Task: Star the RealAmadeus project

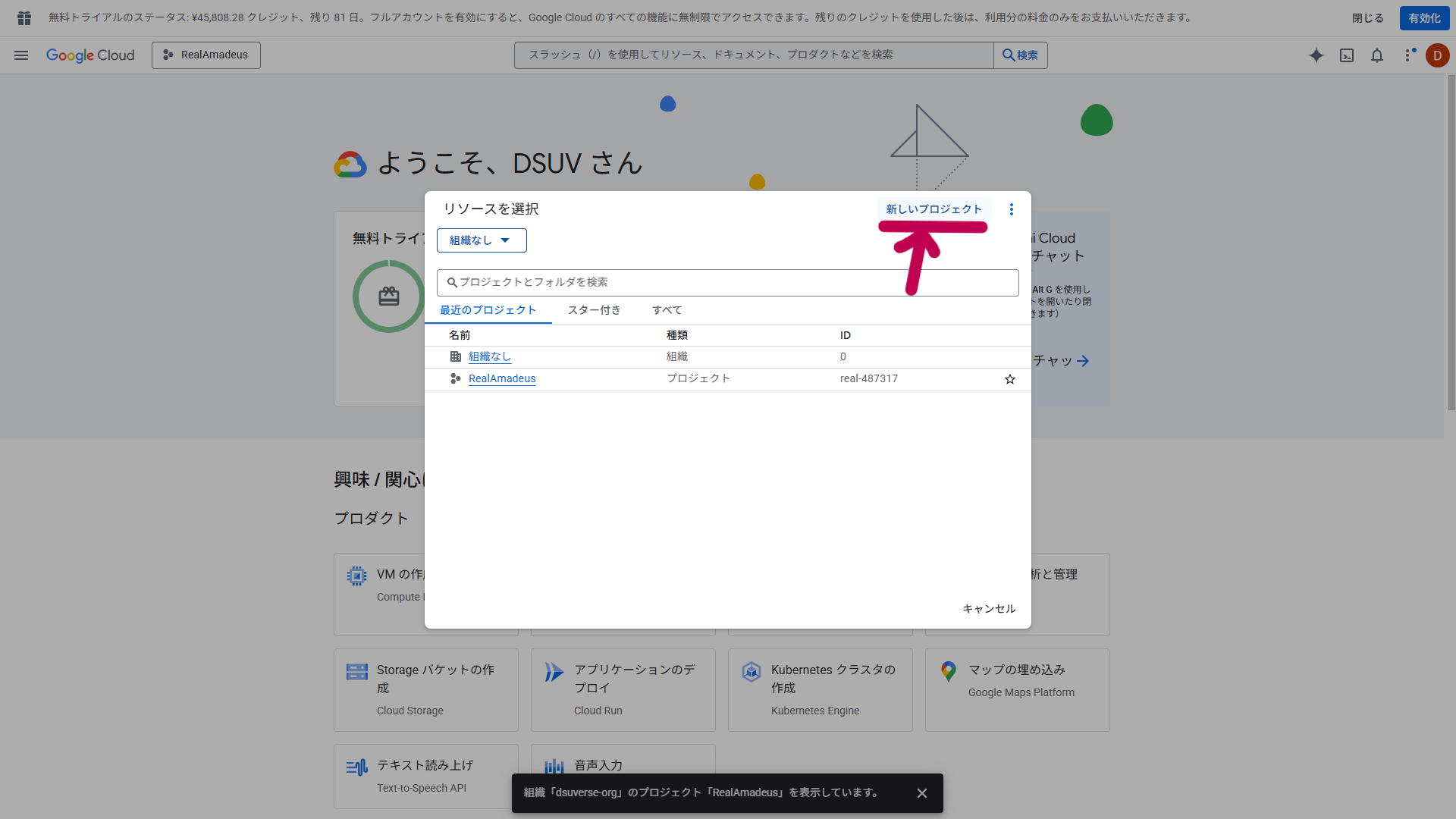Action: [x=1009, y=379]
